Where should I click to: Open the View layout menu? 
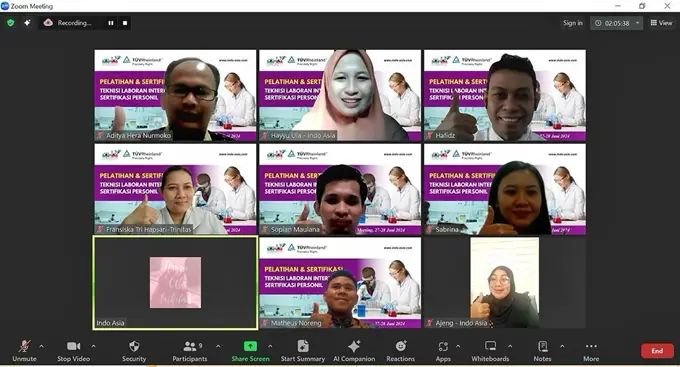[x=661, y=23]
